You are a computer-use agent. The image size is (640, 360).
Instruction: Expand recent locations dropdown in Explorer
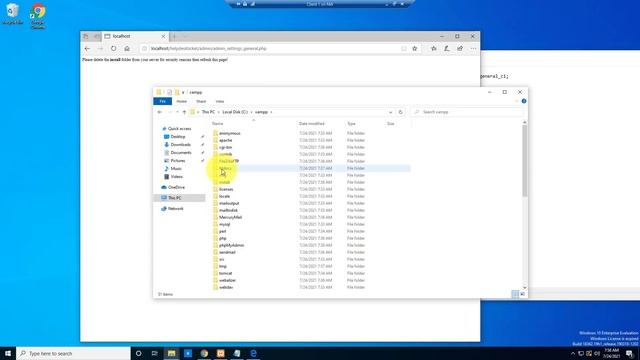(177, 112)
